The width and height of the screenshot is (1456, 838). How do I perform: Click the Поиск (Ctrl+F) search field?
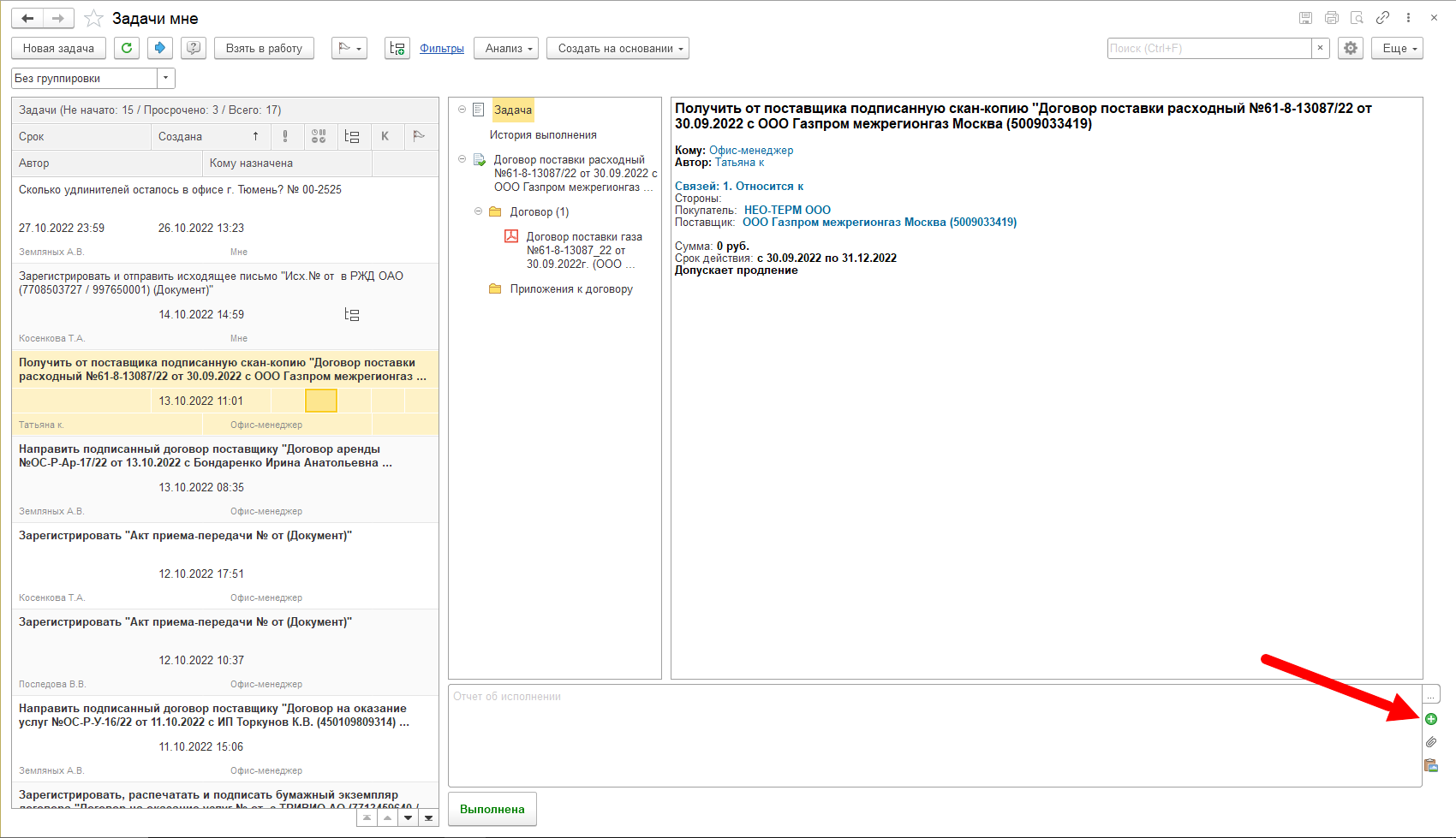pos(1209,48)
